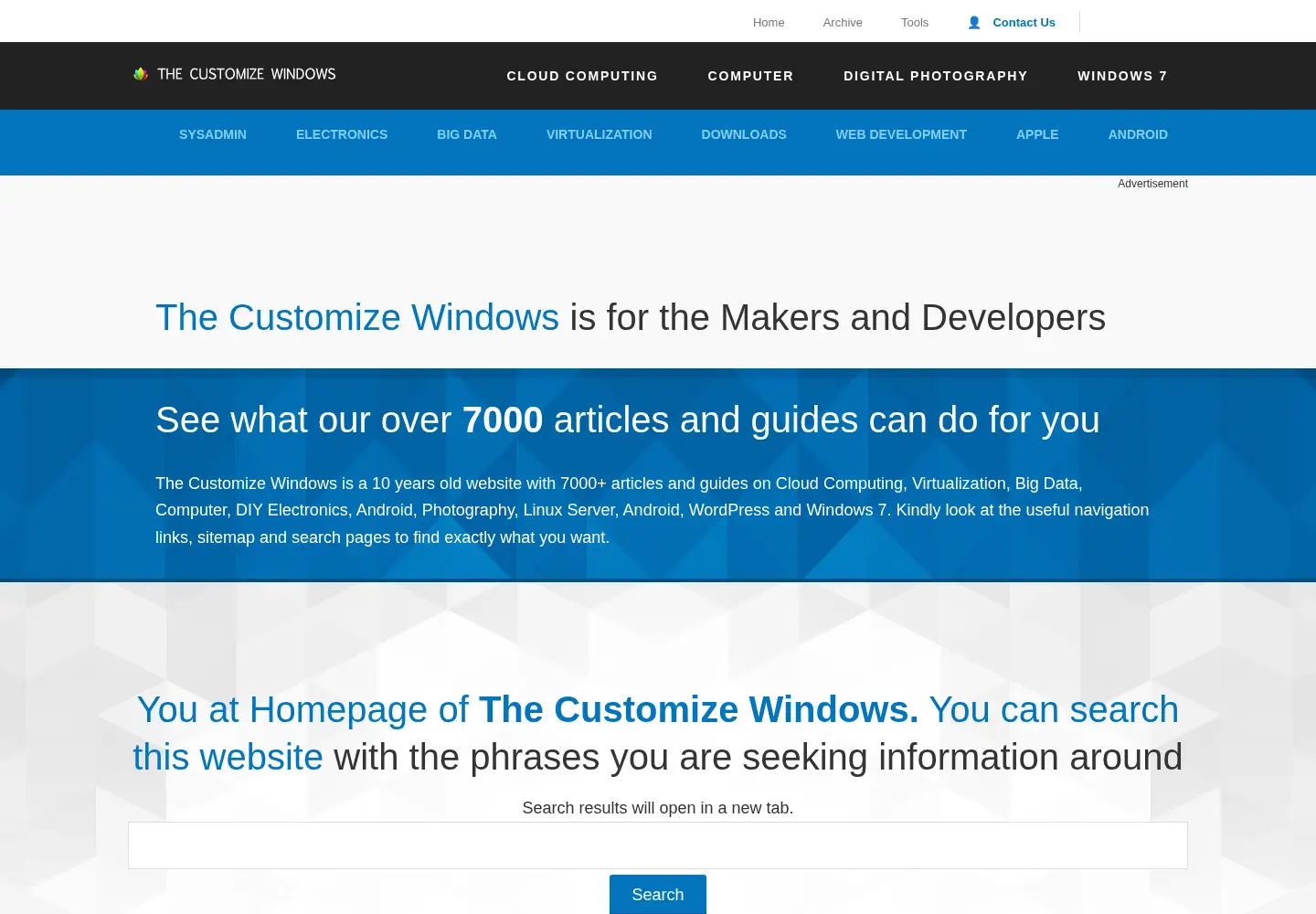Click The Customize Windows logo icon
This screenshot has width=1316, height=914.
(141, 74)
